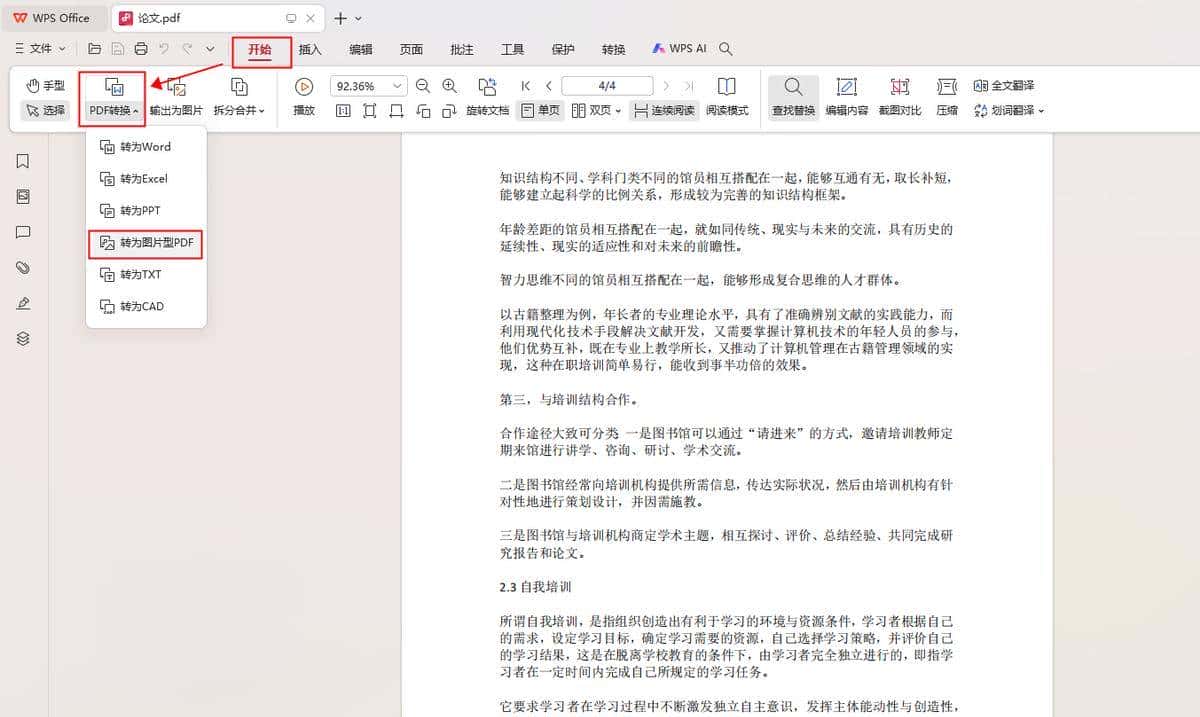Switch to 单页 single page view
1200x717 pixels.
(x=540, y=110)
